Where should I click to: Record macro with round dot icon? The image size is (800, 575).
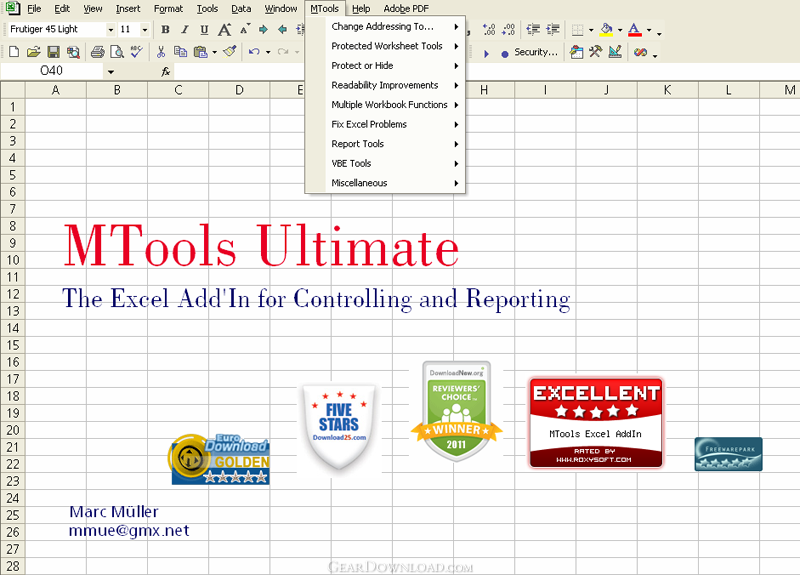[x=505, y=54]
